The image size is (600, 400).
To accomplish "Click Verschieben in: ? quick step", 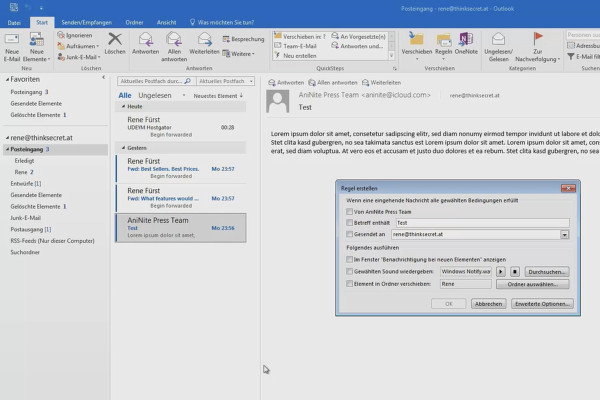I will click(300, 36).
